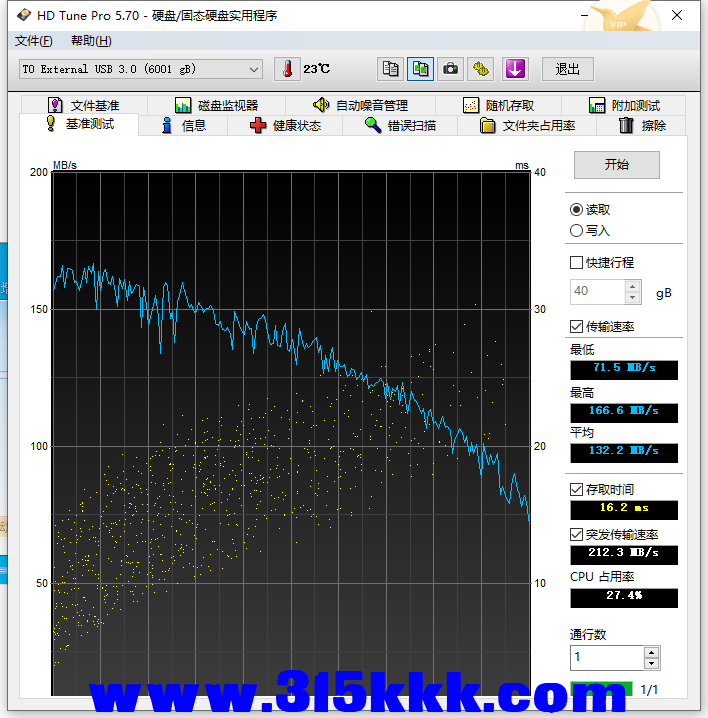Open the File (文件) menu
708x718 pixels.
tap(34, 41)
